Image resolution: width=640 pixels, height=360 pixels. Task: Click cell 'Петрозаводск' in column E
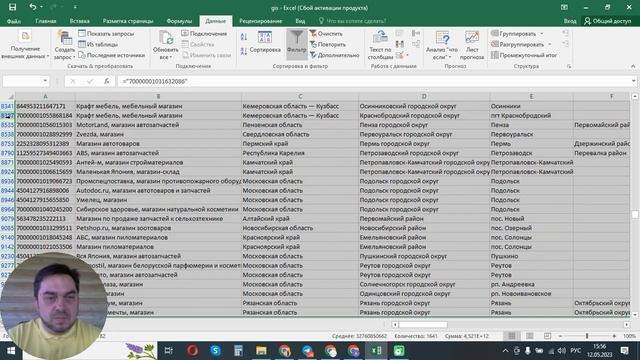(x=531, y=153)
